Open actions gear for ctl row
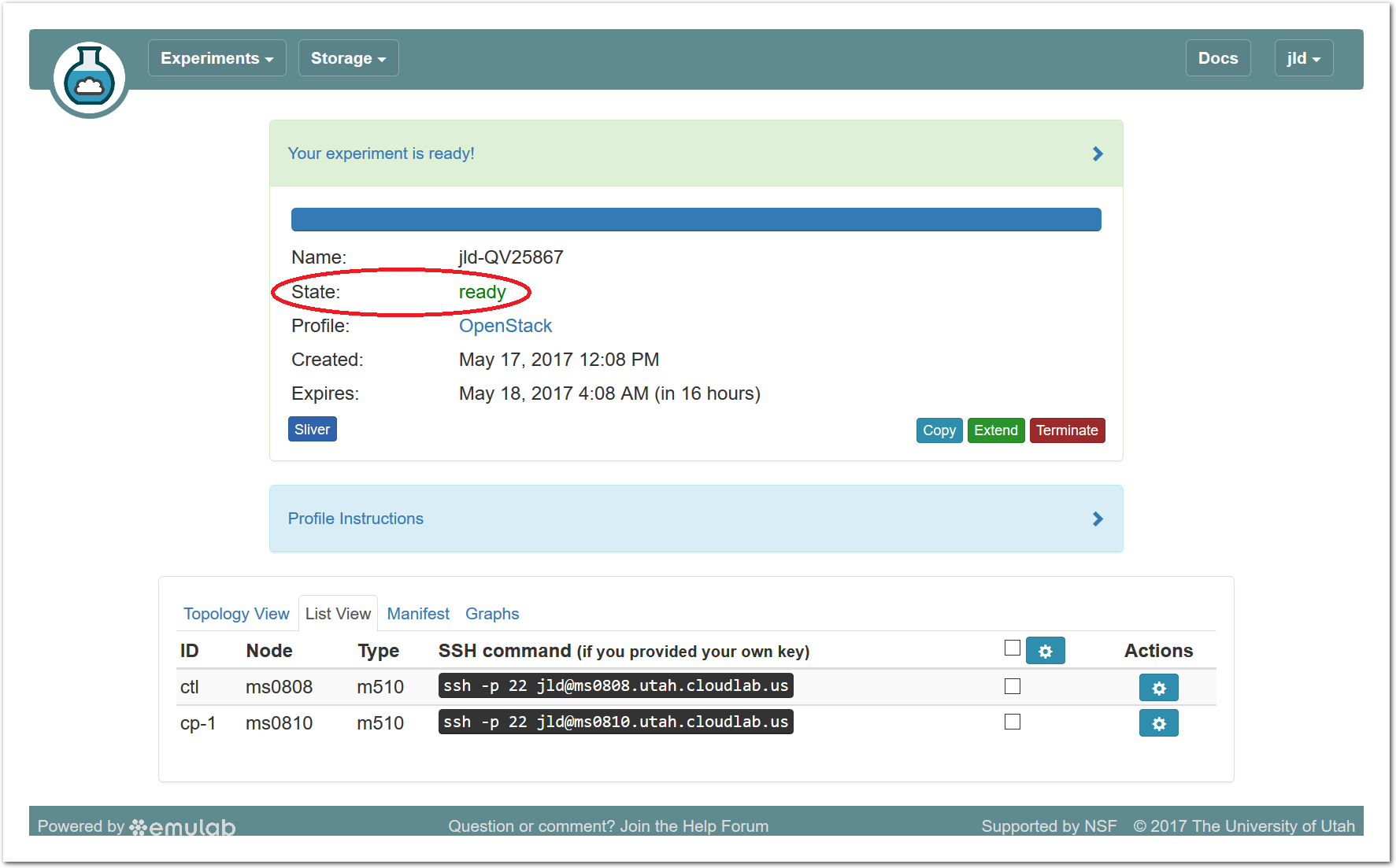 (x=1159, y=688)
